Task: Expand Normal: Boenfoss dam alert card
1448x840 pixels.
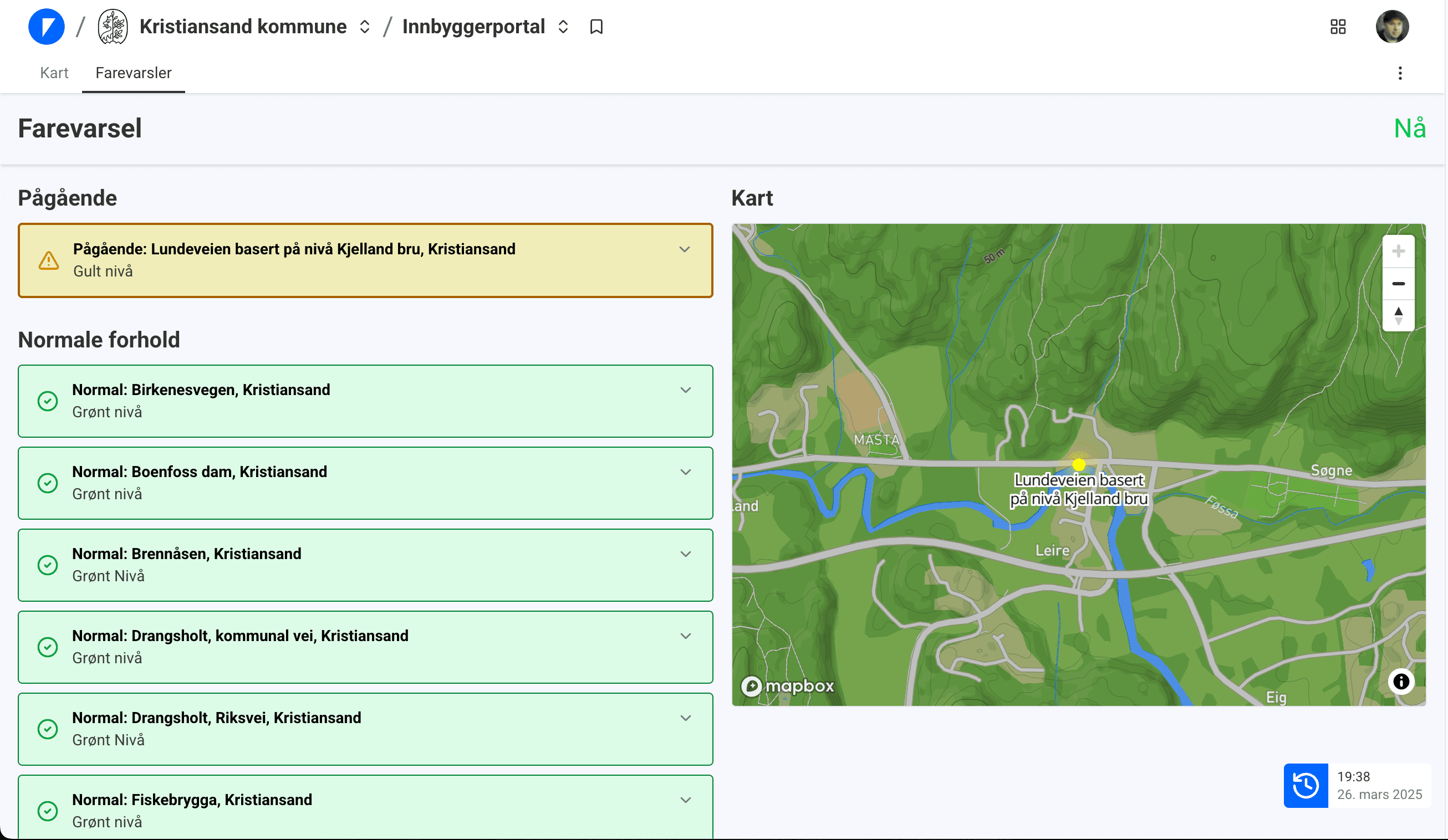Action: (x=685, y=473)
